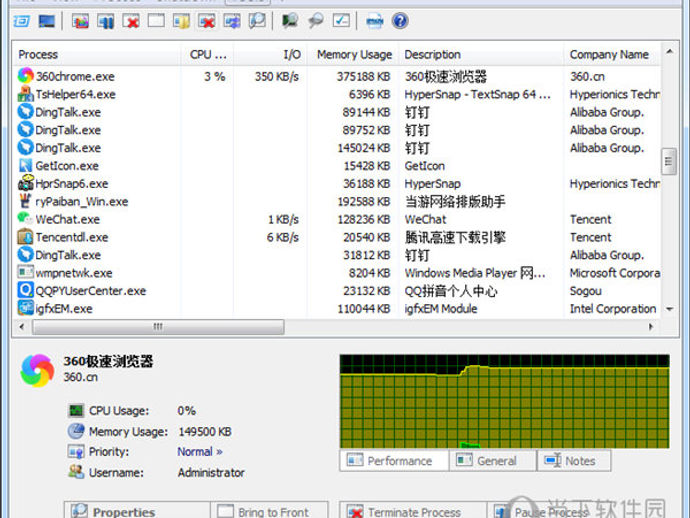
Task: Click the performance memory usage graph
Action: pos(505,401)
